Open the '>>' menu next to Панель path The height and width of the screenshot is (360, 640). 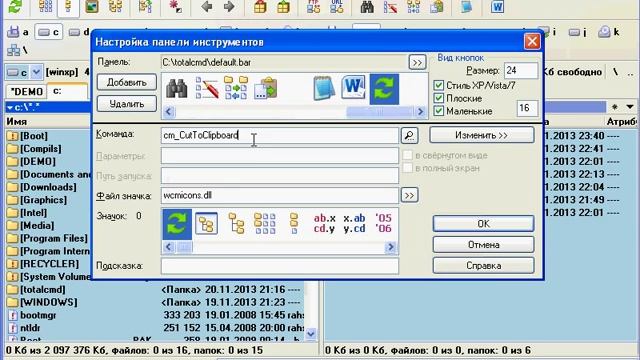click(x=417, y=62)
